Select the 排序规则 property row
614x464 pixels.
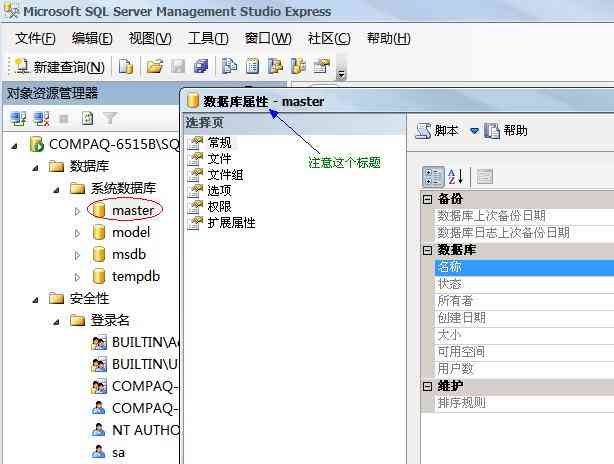click(524, 403)
